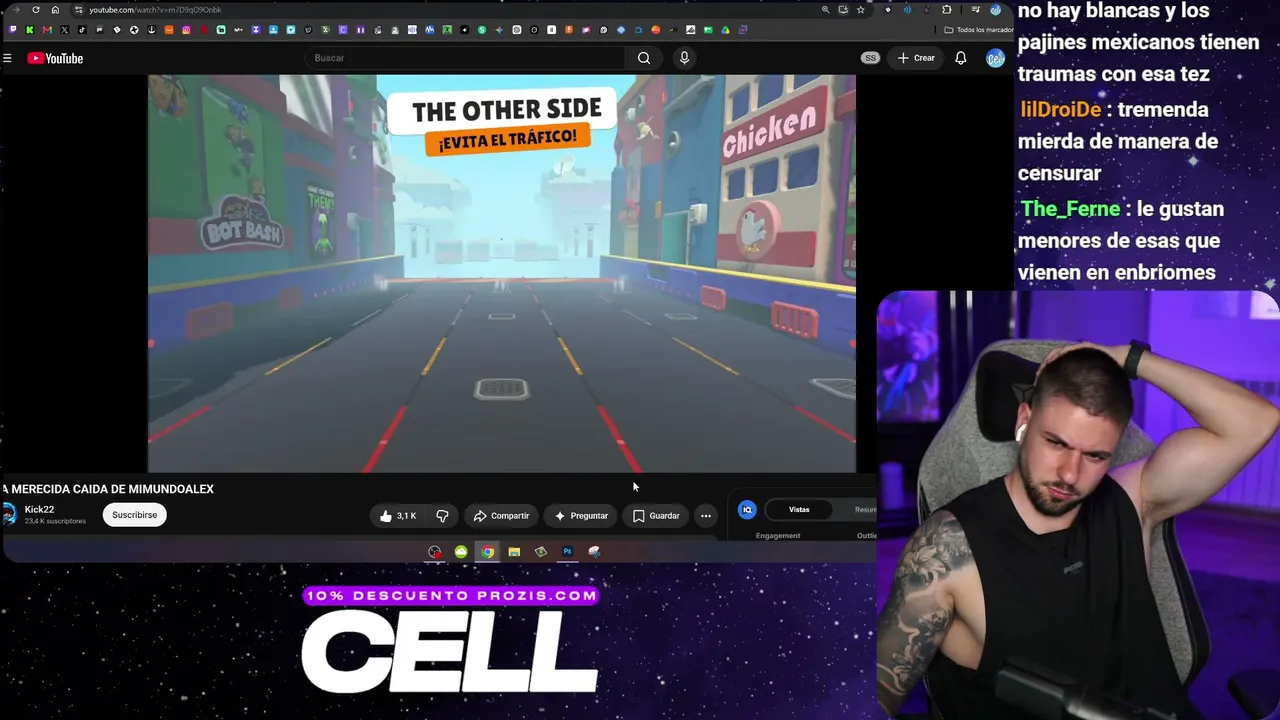
Task: Bookmark this page with the star icon
Action: [860, 10]
